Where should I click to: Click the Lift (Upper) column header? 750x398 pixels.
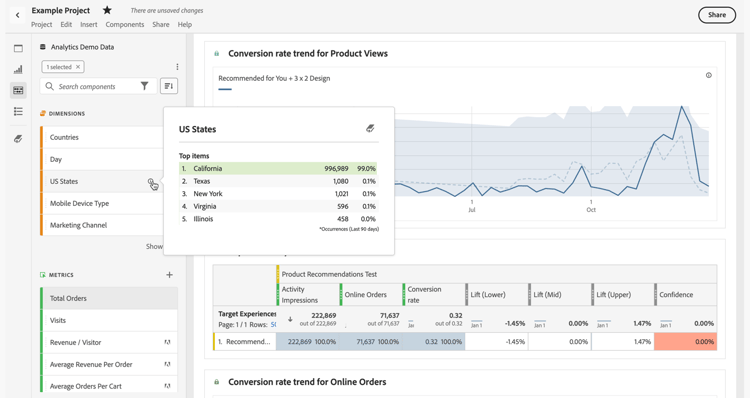[x=622, y=295]
